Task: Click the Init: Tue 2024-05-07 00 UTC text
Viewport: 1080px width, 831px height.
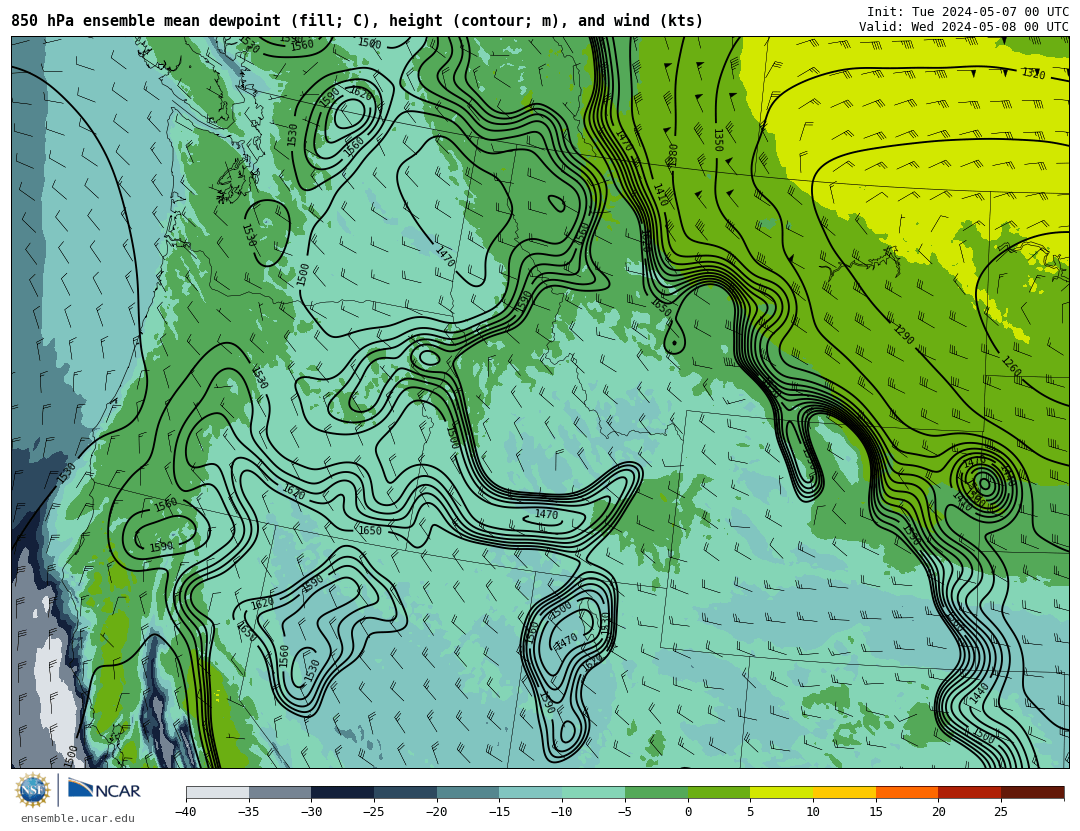Action: 968,12
